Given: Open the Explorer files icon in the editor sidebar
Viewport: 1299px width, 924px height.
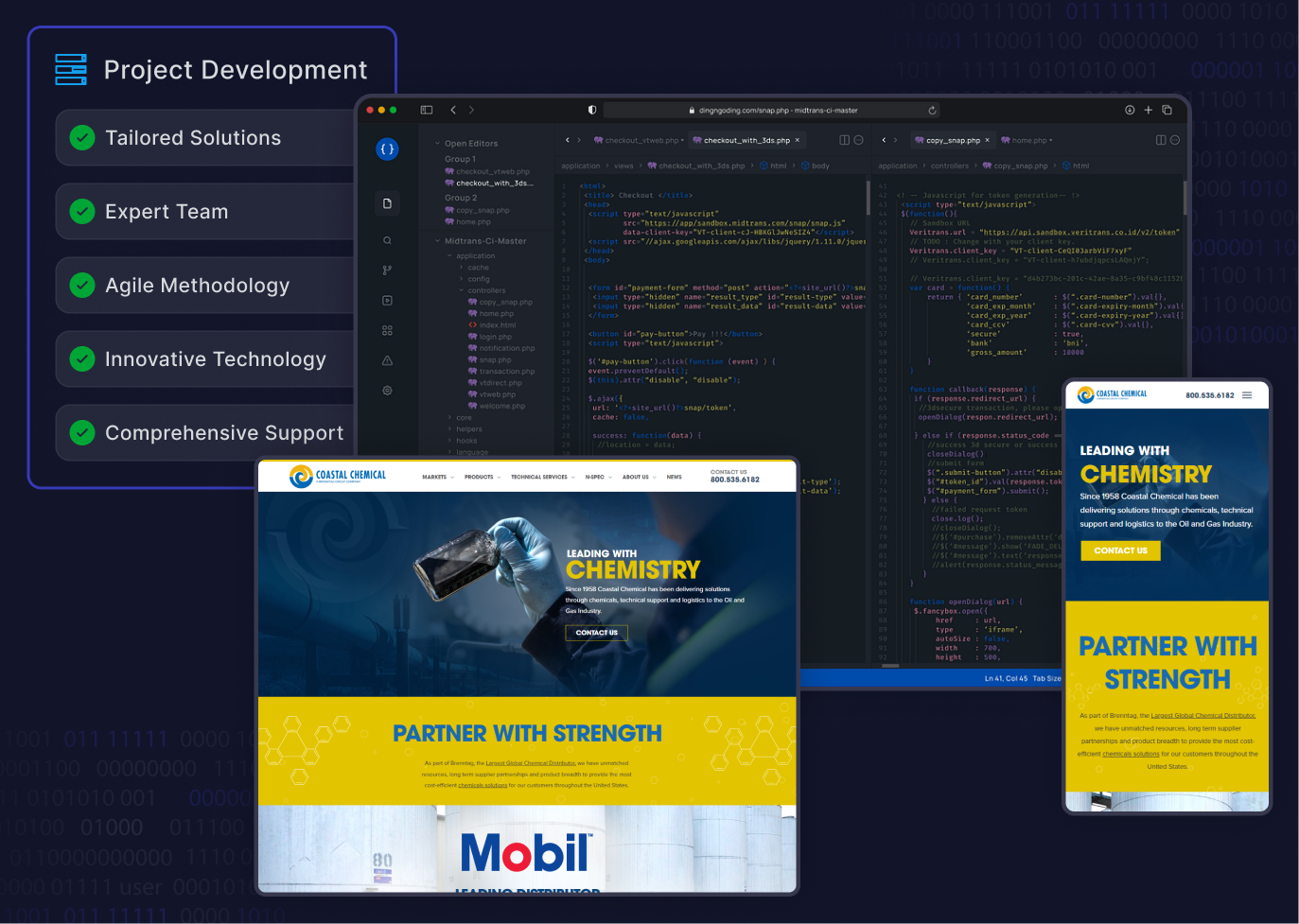Looking at the screenshot, I should tap(387, 203).
